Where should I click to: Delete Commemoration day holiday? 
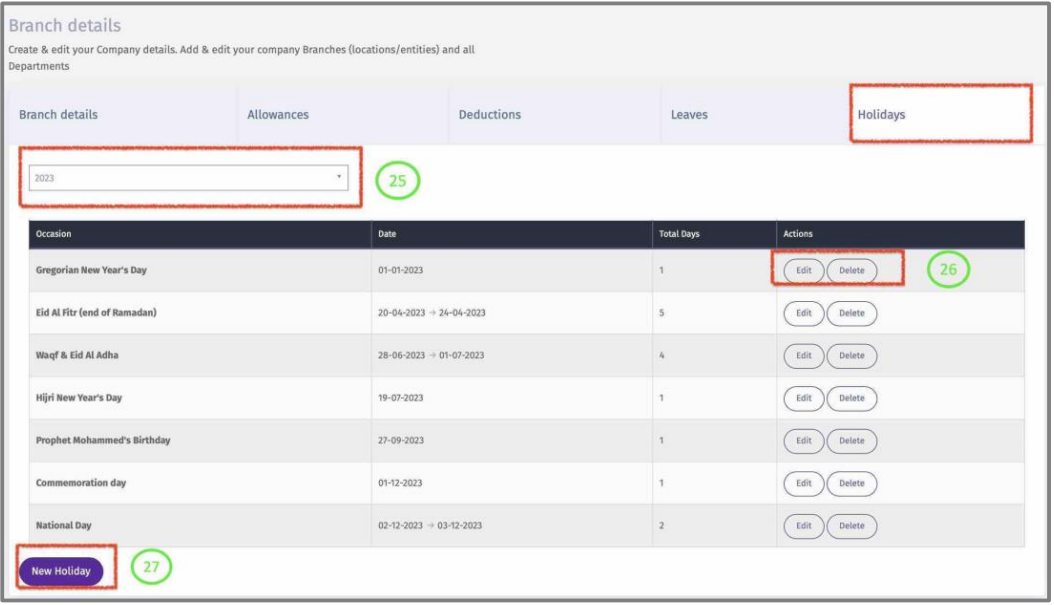(x=851, y=483)
